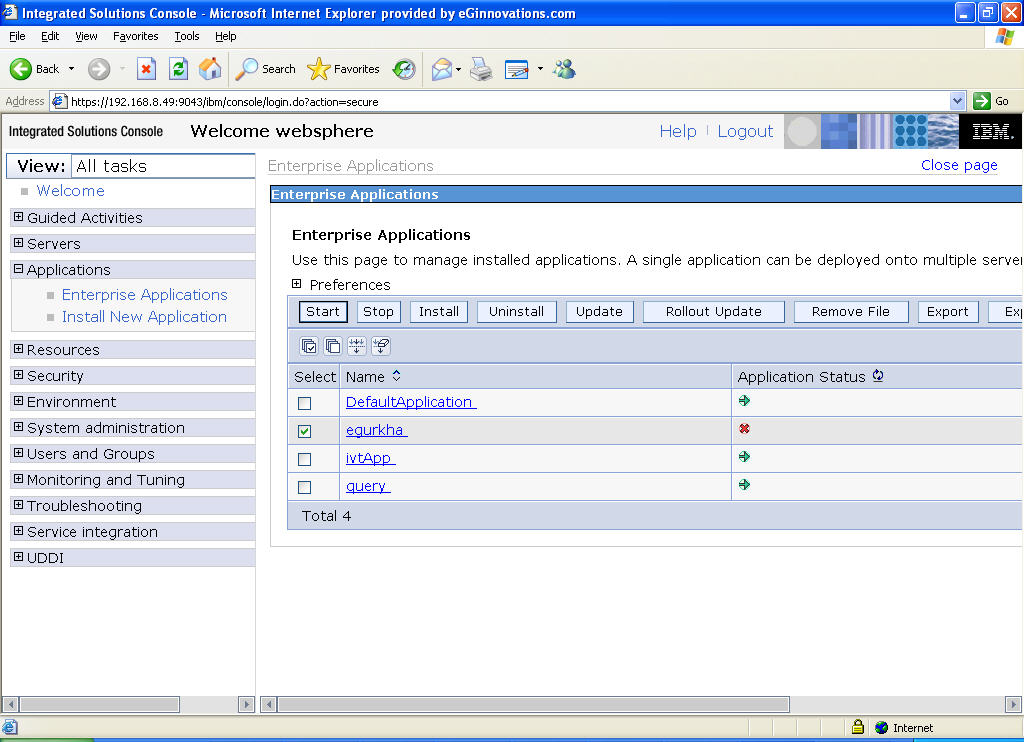The width and height of the screenshot is (1024, 742).
Task: Open the Tools menu
Action: (x=187, y=36)
